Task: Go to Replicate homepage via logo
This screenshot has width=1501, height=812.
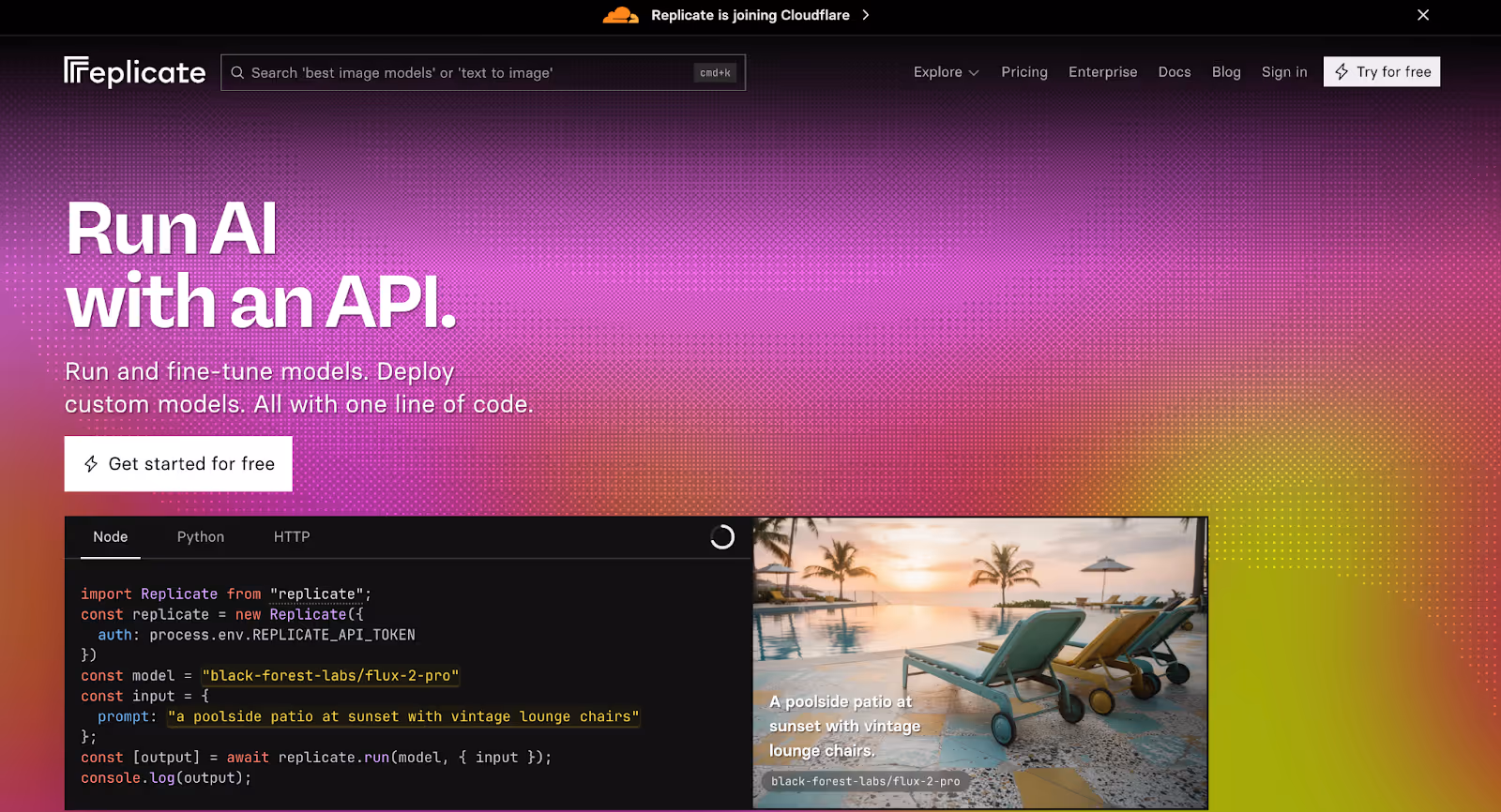Action: 134,72
